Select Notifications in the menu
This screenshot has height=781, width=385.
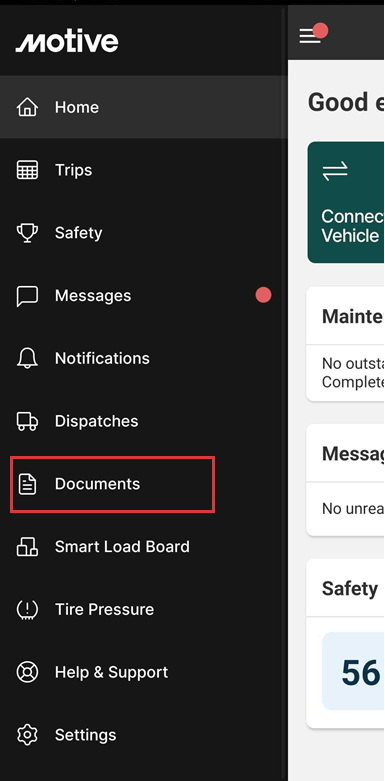(x=143, y=358)
